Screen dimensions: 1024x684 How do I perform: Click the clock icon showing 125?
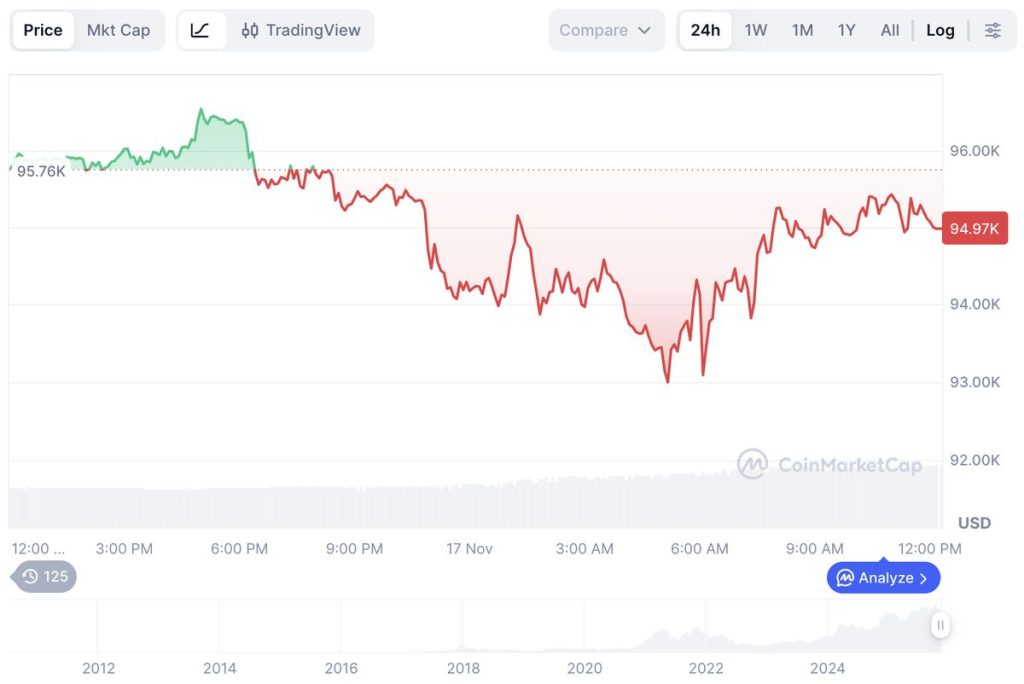pos(44,577)
